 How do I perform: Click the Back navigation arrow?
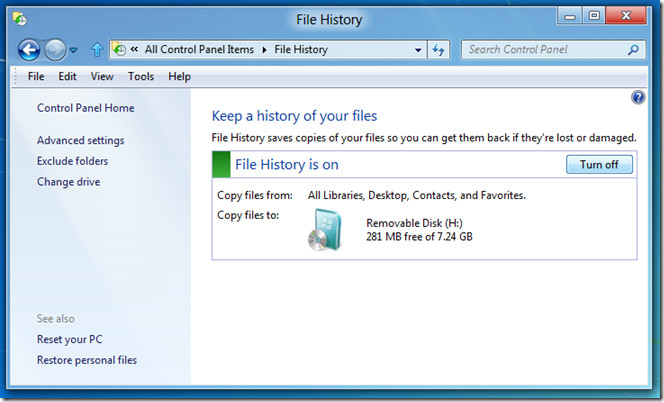click(29, 50)
